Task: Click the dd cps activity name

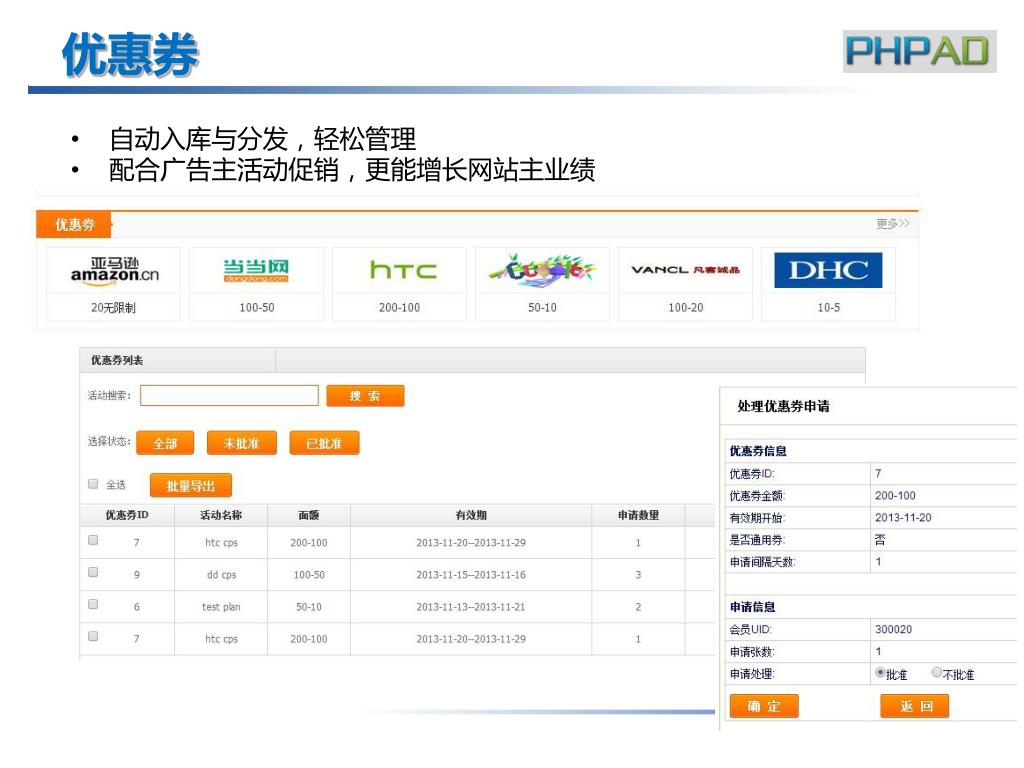Action: (x=221, y=575)
